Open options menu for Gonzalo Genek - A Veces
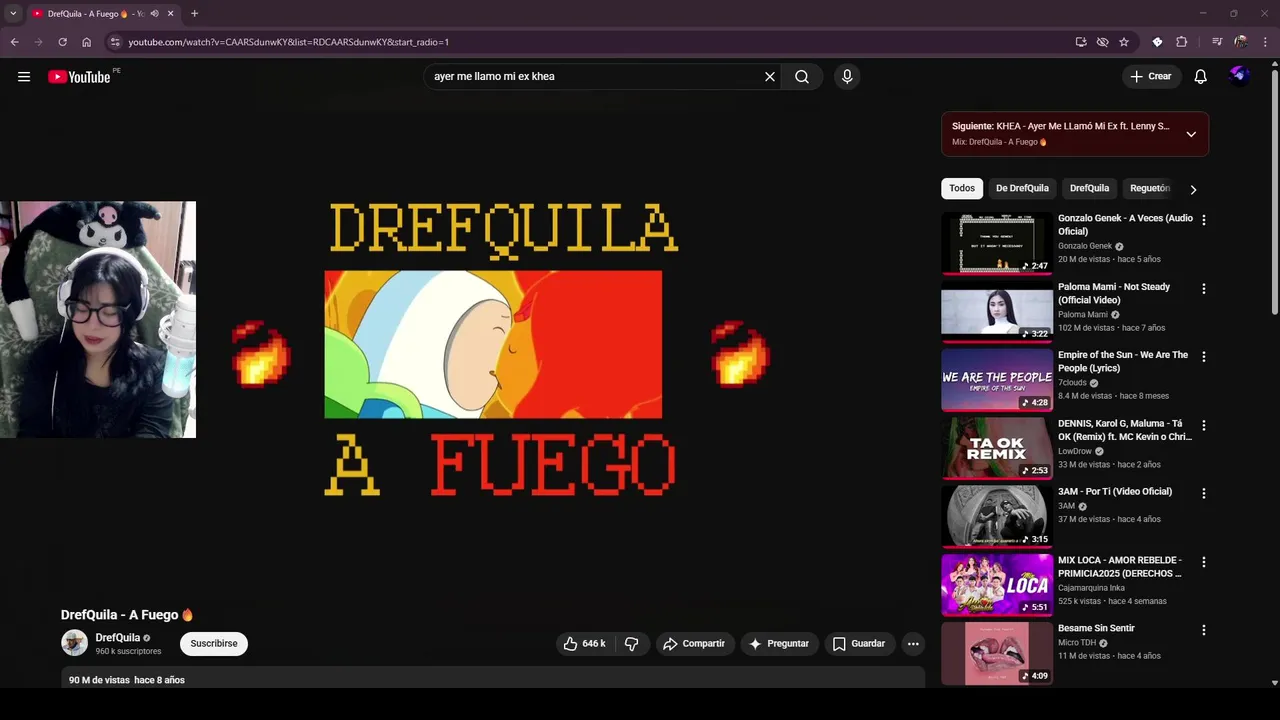 tap(1204, 220)
